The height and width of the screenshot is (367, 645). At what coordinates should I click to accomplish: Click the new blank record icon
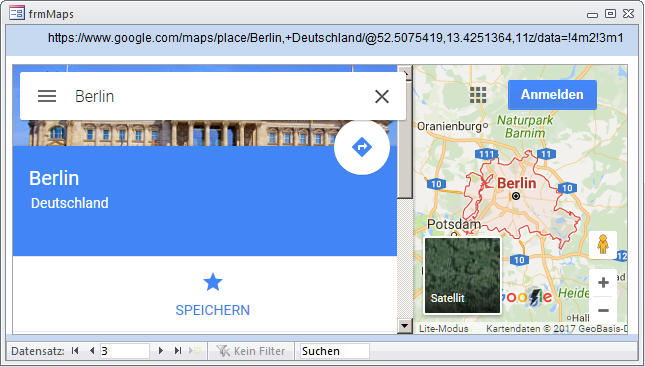195,351
